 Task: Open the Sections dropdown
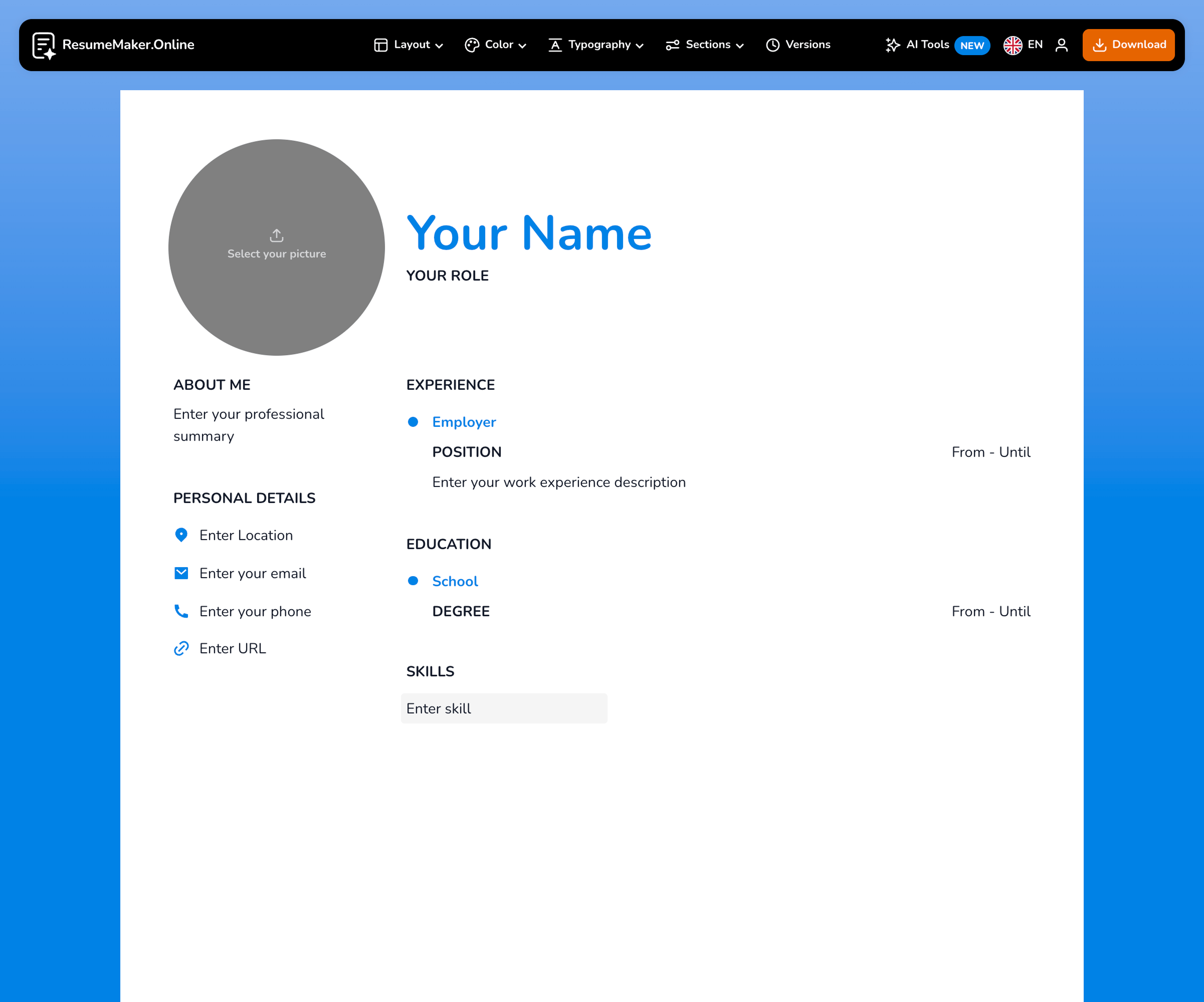coord(705,45)
